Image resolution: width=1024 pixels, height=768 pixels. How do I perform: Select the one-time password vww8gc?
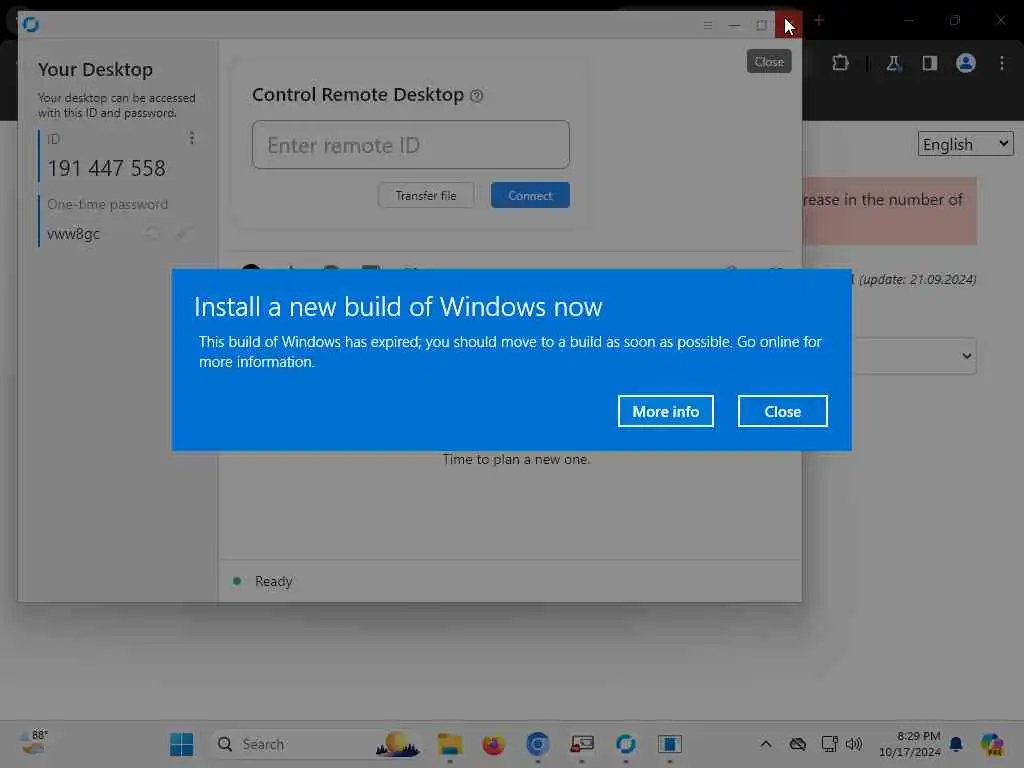pyautogui.click(x=74, y=234)
